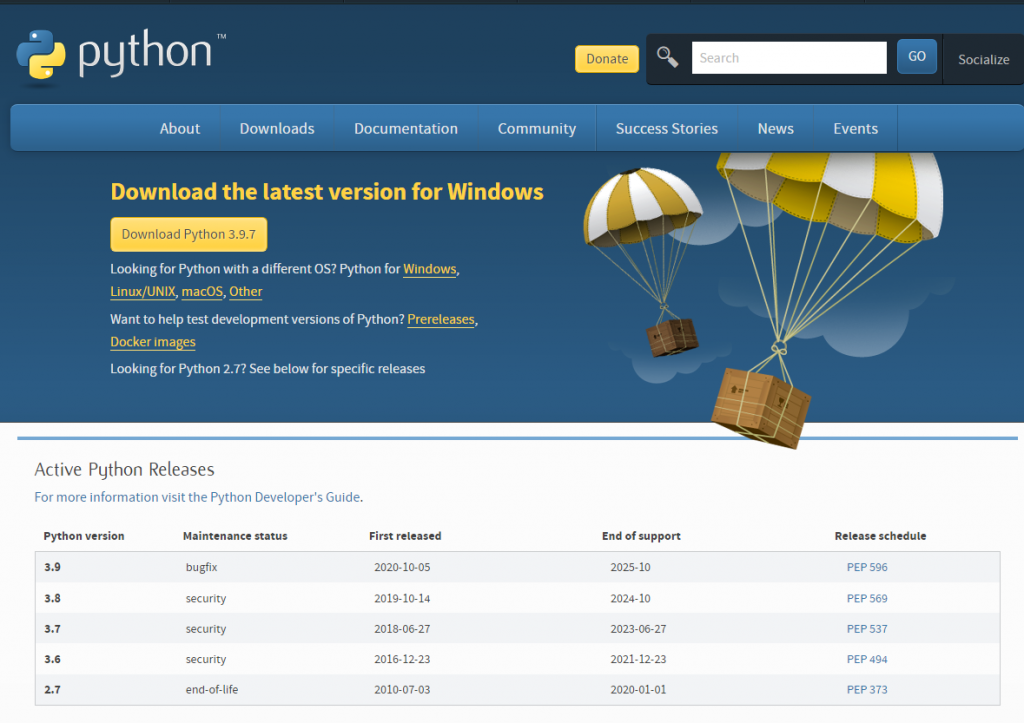Open PEP 373 release schedule link

coord(867,690)
